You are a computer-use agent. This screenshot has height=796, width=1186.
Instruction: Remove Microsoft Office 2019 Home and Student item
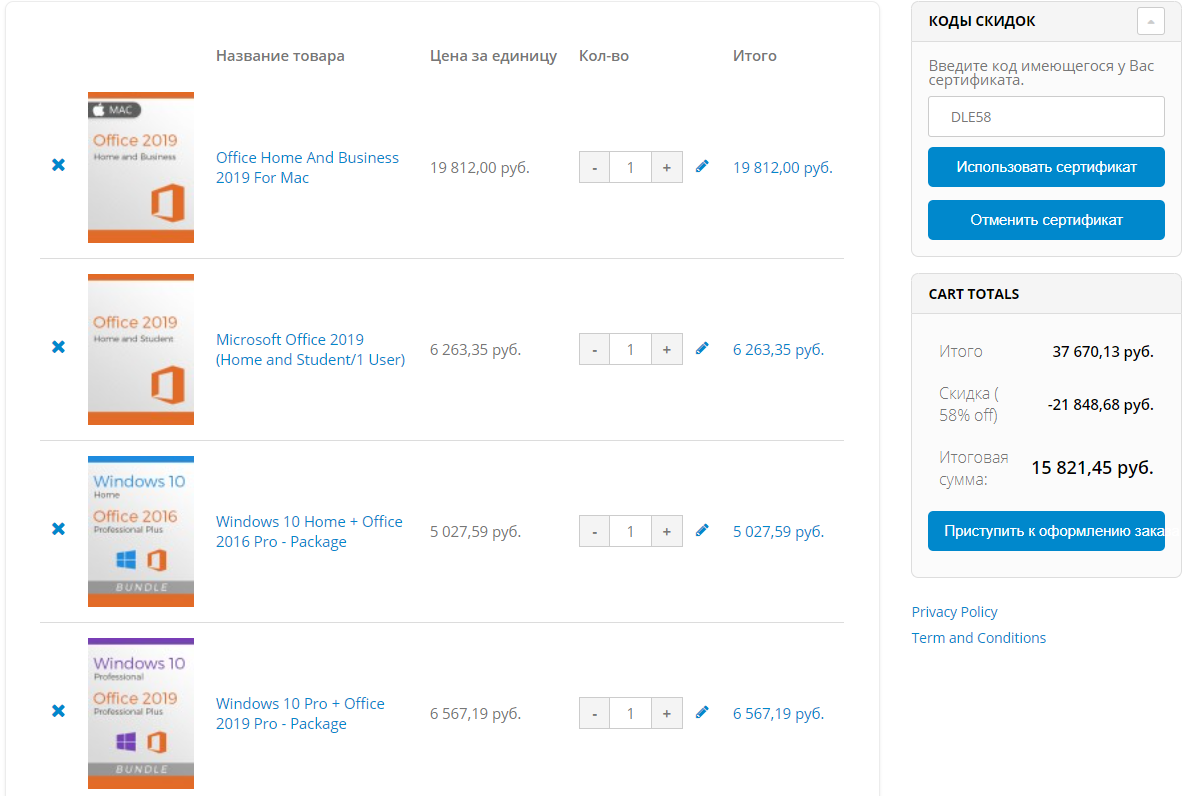pos(58,347)
